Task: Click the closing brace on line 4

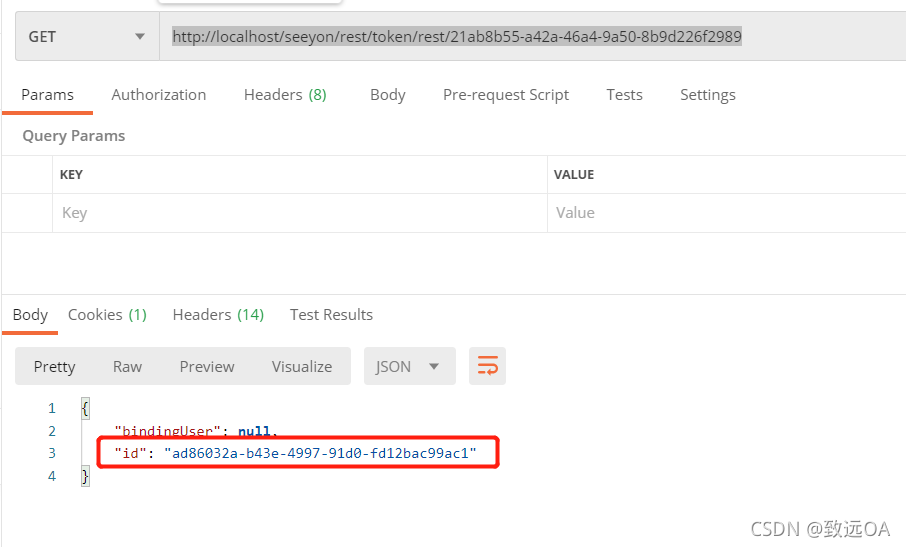Action: tap(86, 477)
